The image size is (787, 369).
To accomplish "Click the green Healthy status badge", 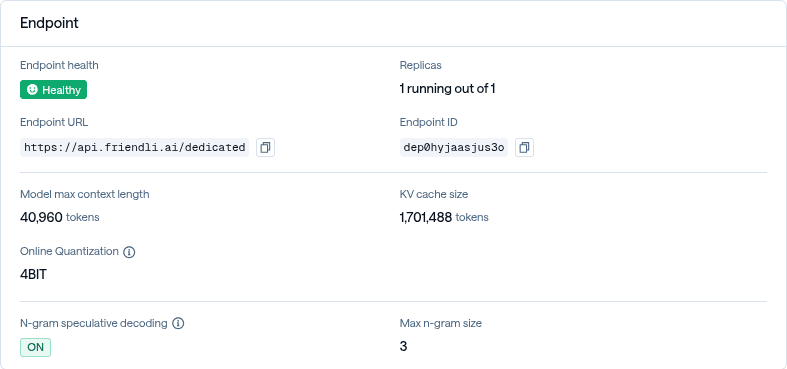I will click(x=53, y=89).
